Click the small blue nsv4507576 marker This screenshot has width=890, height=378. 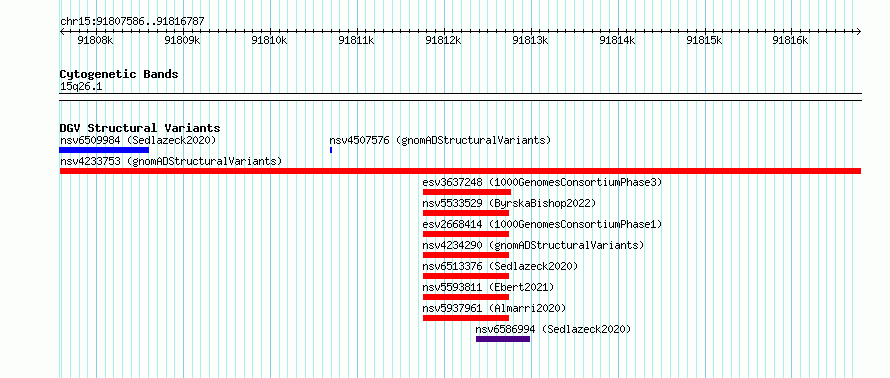click(331, 150)
